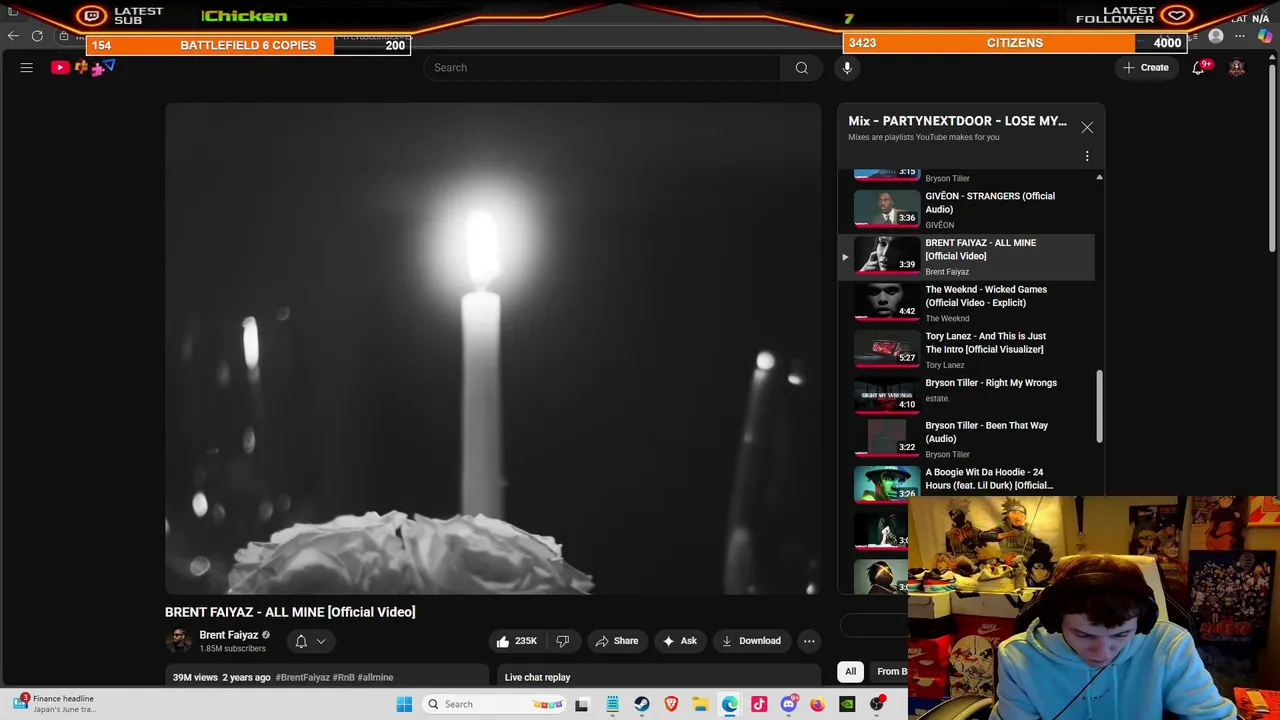The height and width of the screenshot is (720, 1280).
Task: Select the All filter chip
Action: pos(850,672)
